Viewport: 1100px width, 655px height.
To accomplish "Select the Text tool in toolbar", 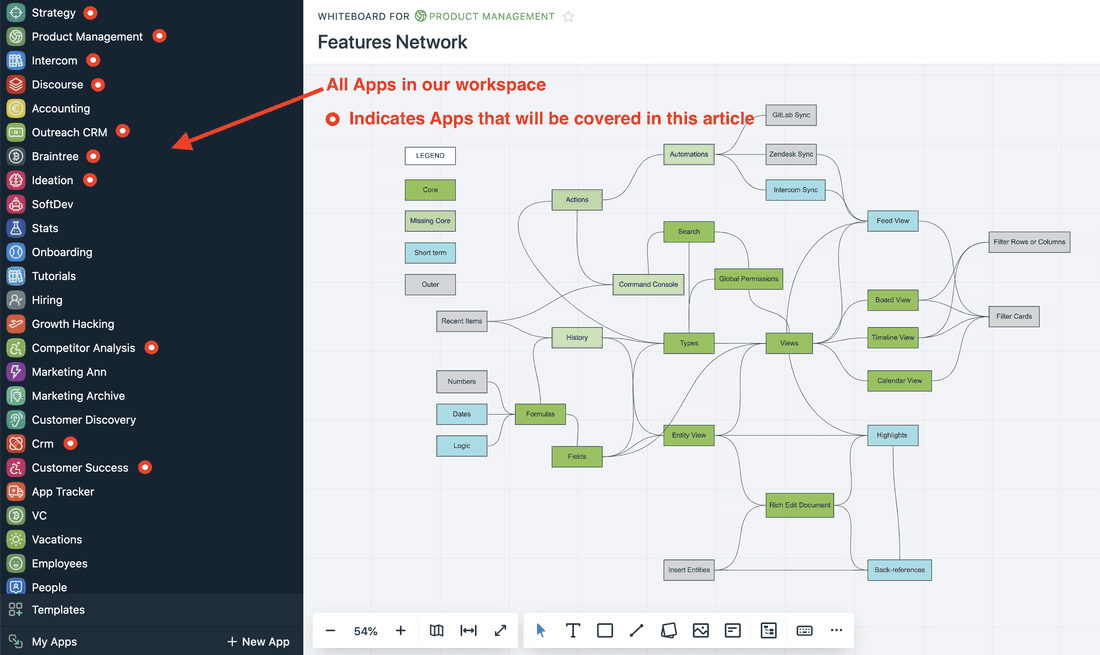I will coord(573,631).
